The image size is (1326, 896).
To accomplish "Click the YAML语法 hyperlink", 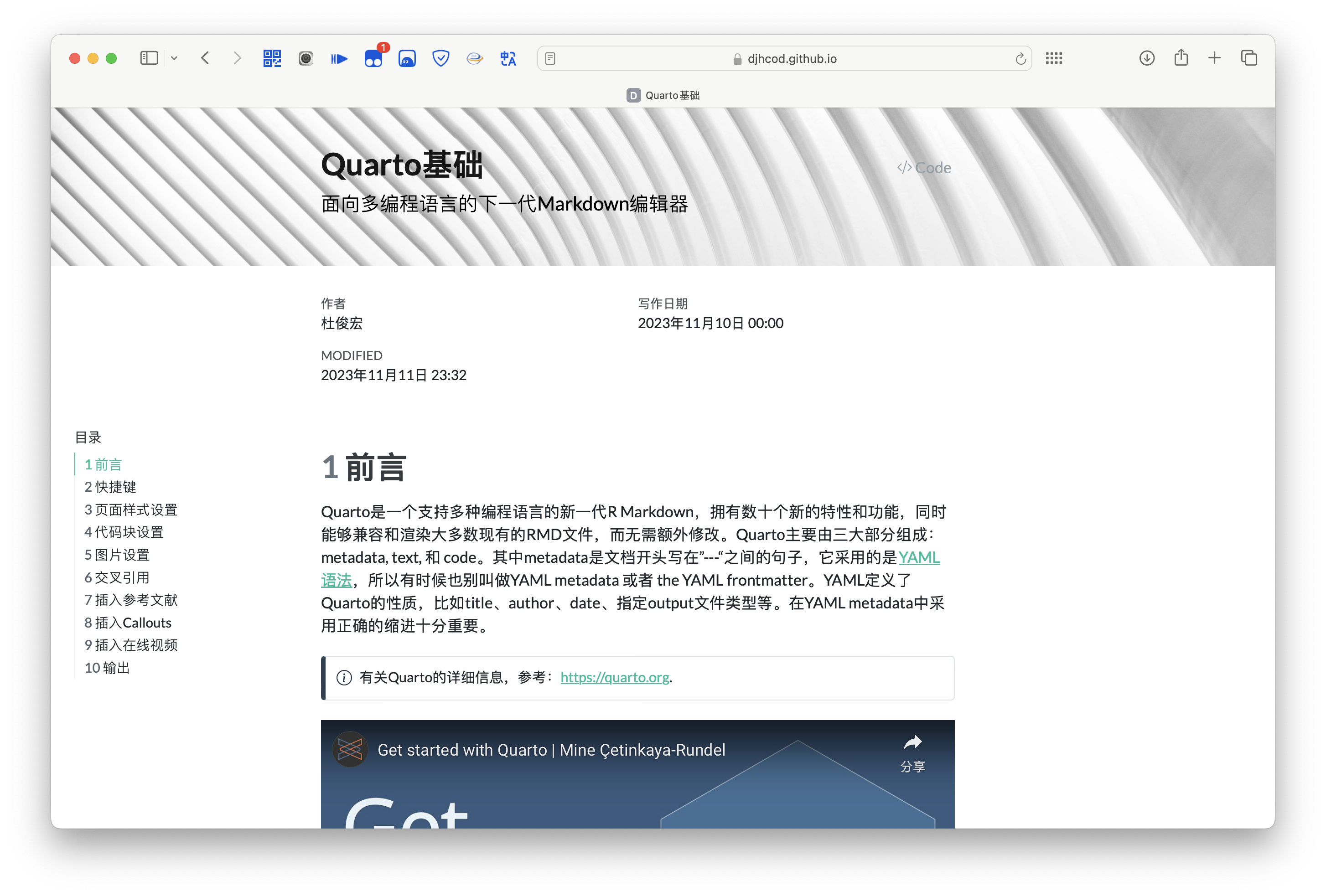I will (x=919, y=557).
